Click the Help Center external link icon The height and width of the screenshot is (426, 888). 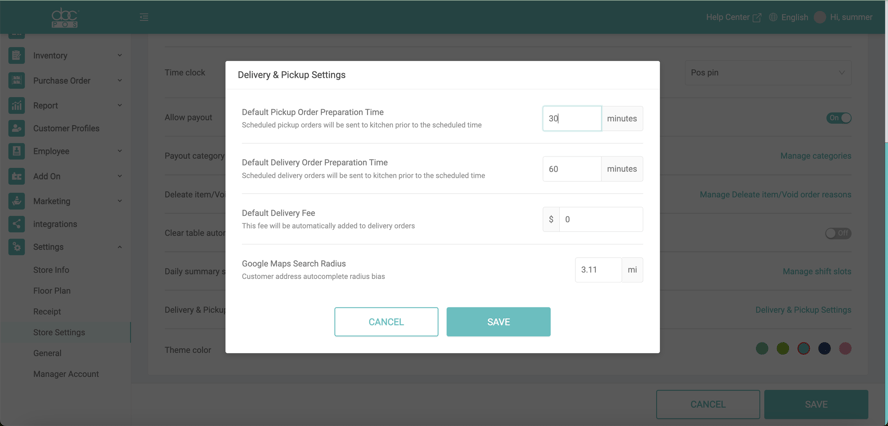[x=757, y=18]
